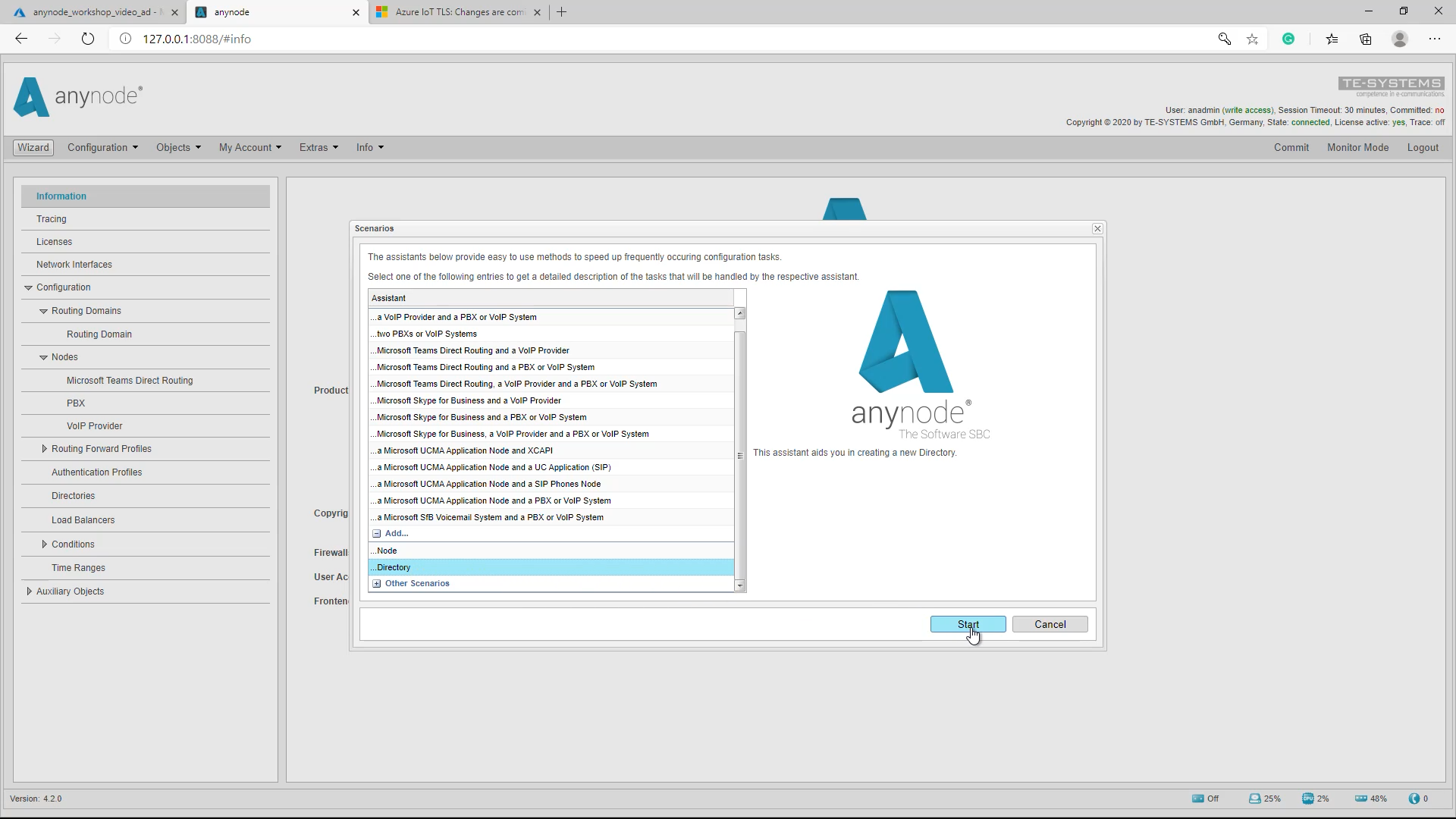Screen dimensions: 1456x819
Task: Expand the Conditions tree node
Action: (x=44, y=544)
